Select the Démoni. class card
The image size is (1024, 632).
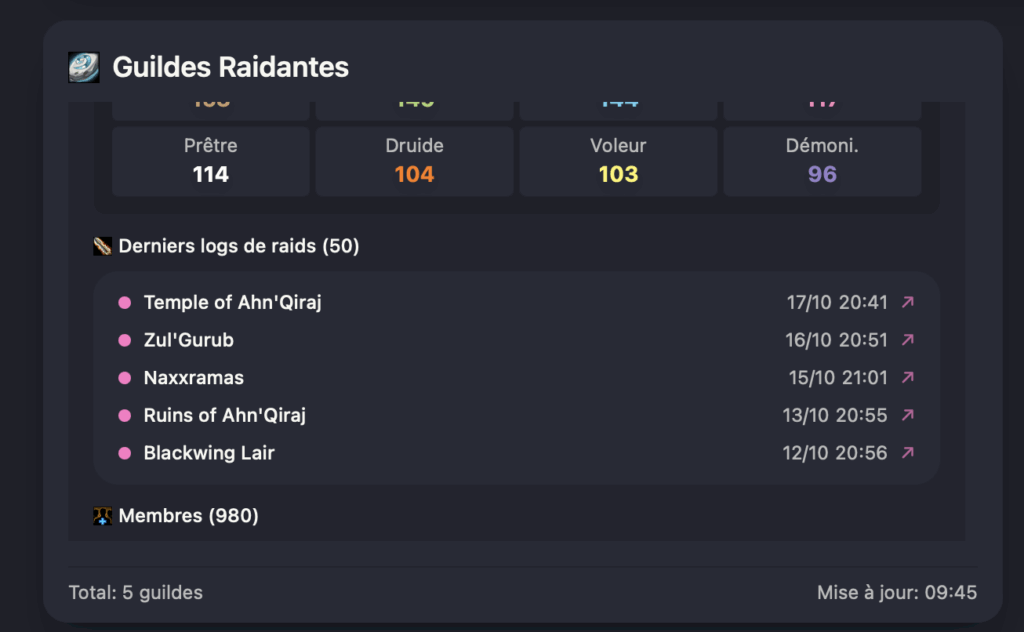click(822, 161)
